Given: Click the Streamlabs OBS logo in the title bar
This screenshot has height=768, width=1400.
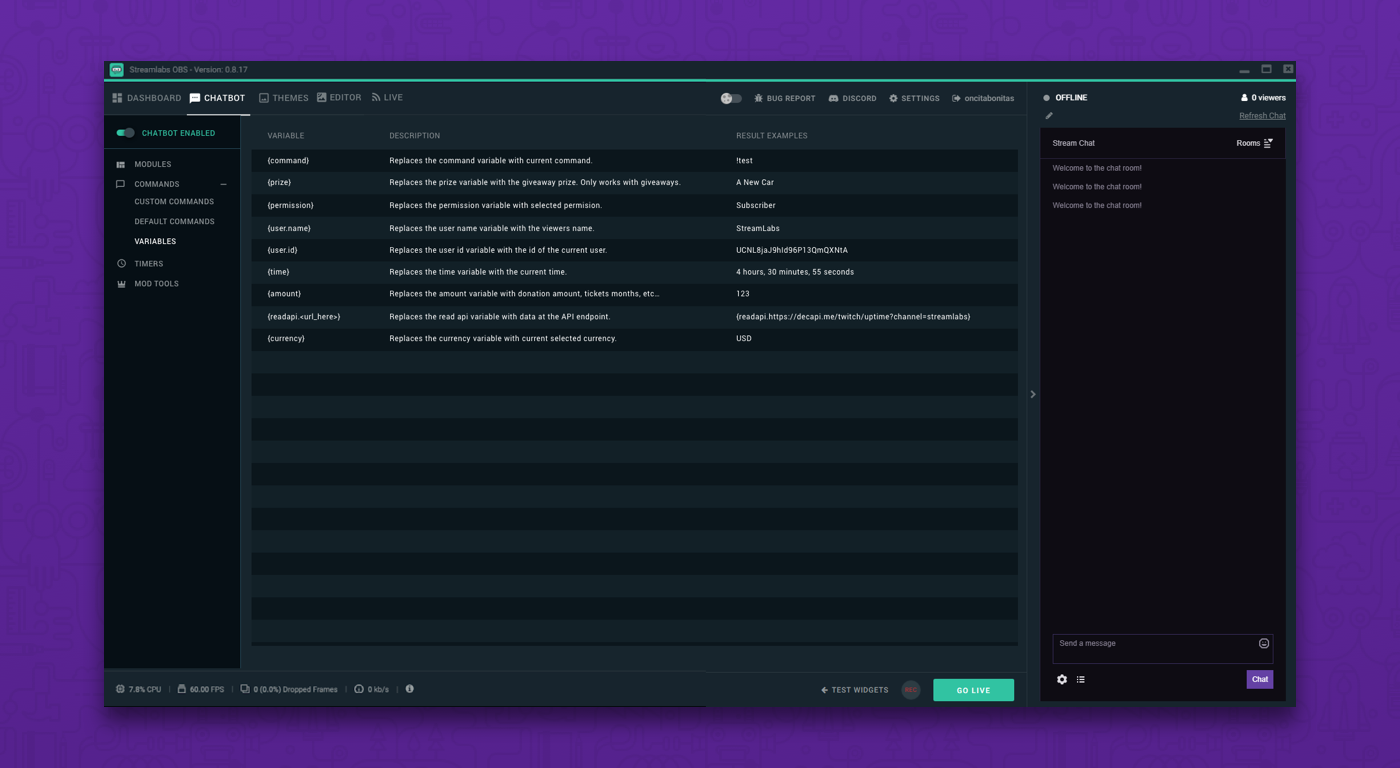Looking at the screenshot, I should tap(117, 70).
